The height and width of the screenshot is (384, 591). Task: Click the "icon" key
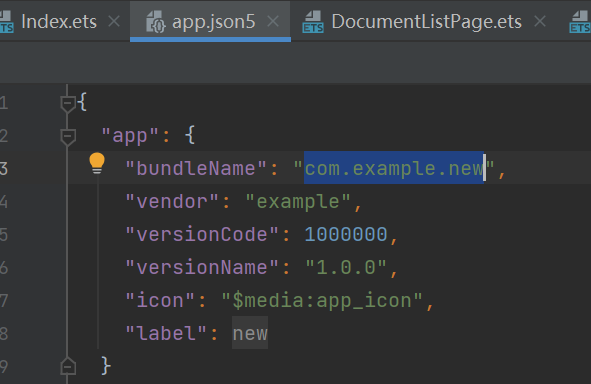160,301
